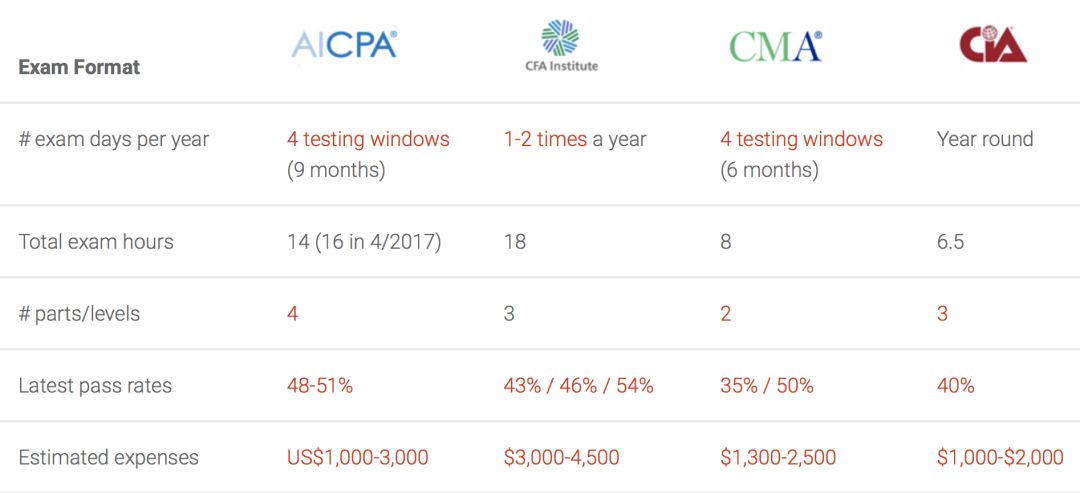Image resolution: width=1080 pixels, height=493 pixels.
Task: Click the green CMA logo
Action: click(776, 46)
